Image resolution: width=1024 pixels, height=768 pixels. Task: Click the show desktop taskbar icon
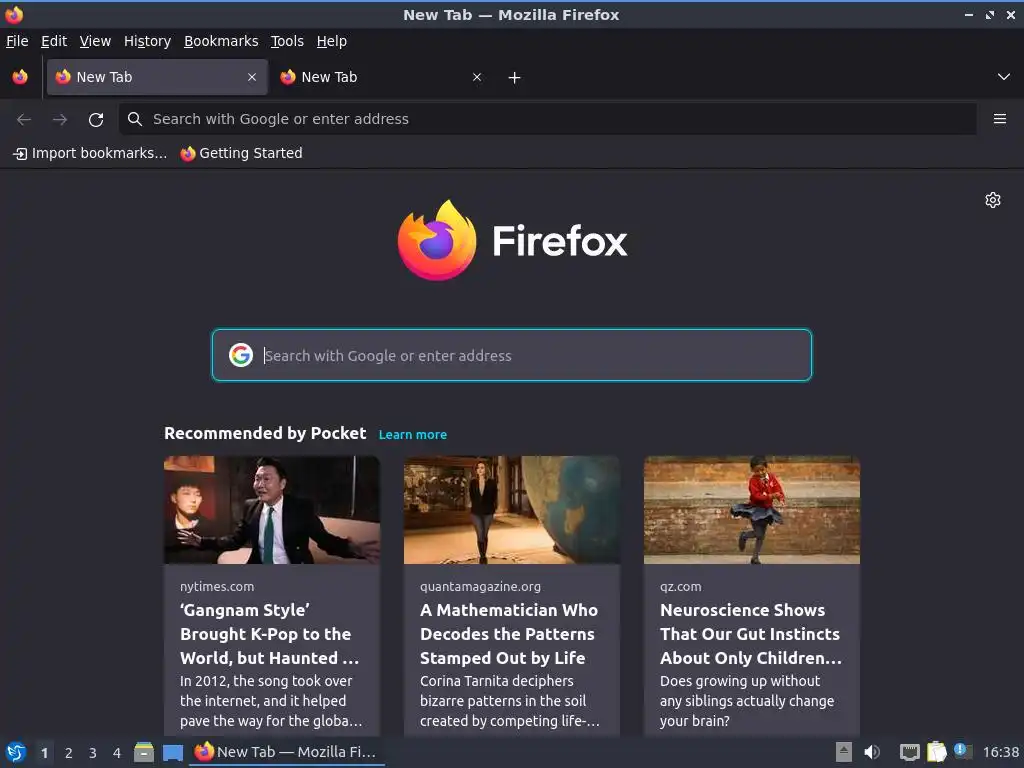click(173, 753)
